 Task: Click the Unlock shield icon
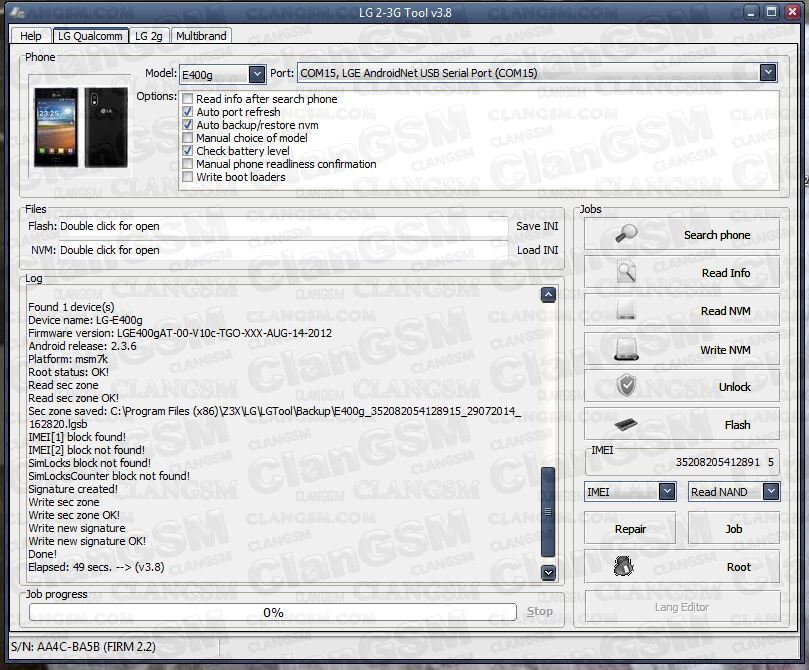pos(626,386)
